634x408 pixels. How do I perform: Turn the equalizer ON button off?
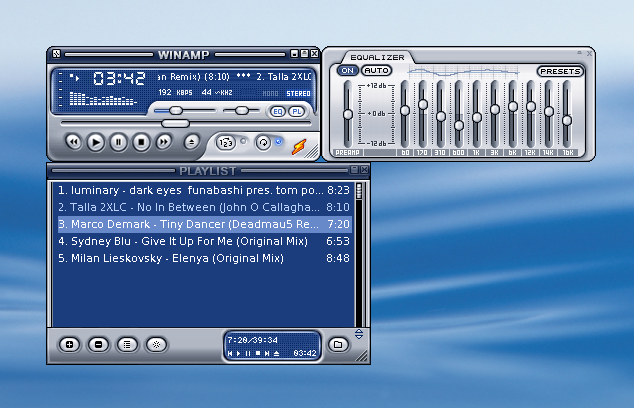(x=347, y=70)
